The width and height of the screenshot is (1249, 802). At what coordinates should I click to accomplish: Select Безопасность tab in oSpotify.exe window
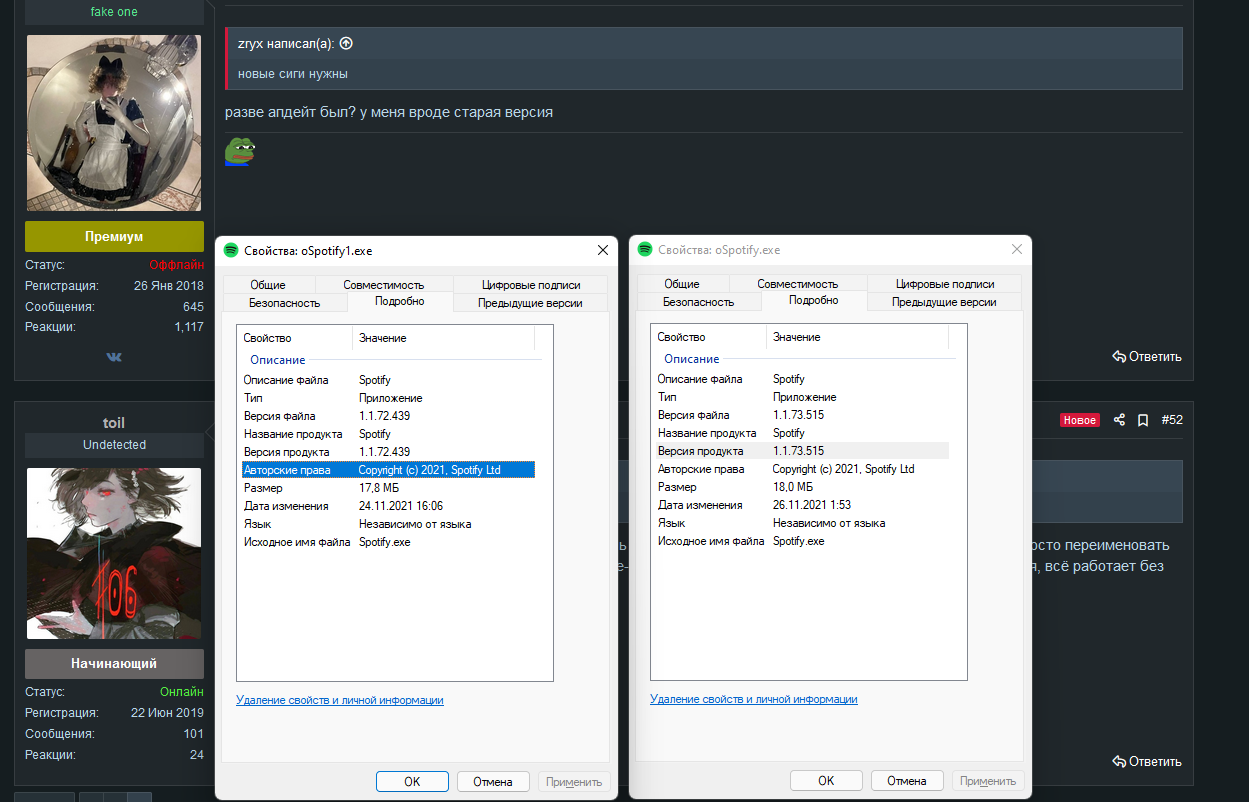(x=699, y=301)
